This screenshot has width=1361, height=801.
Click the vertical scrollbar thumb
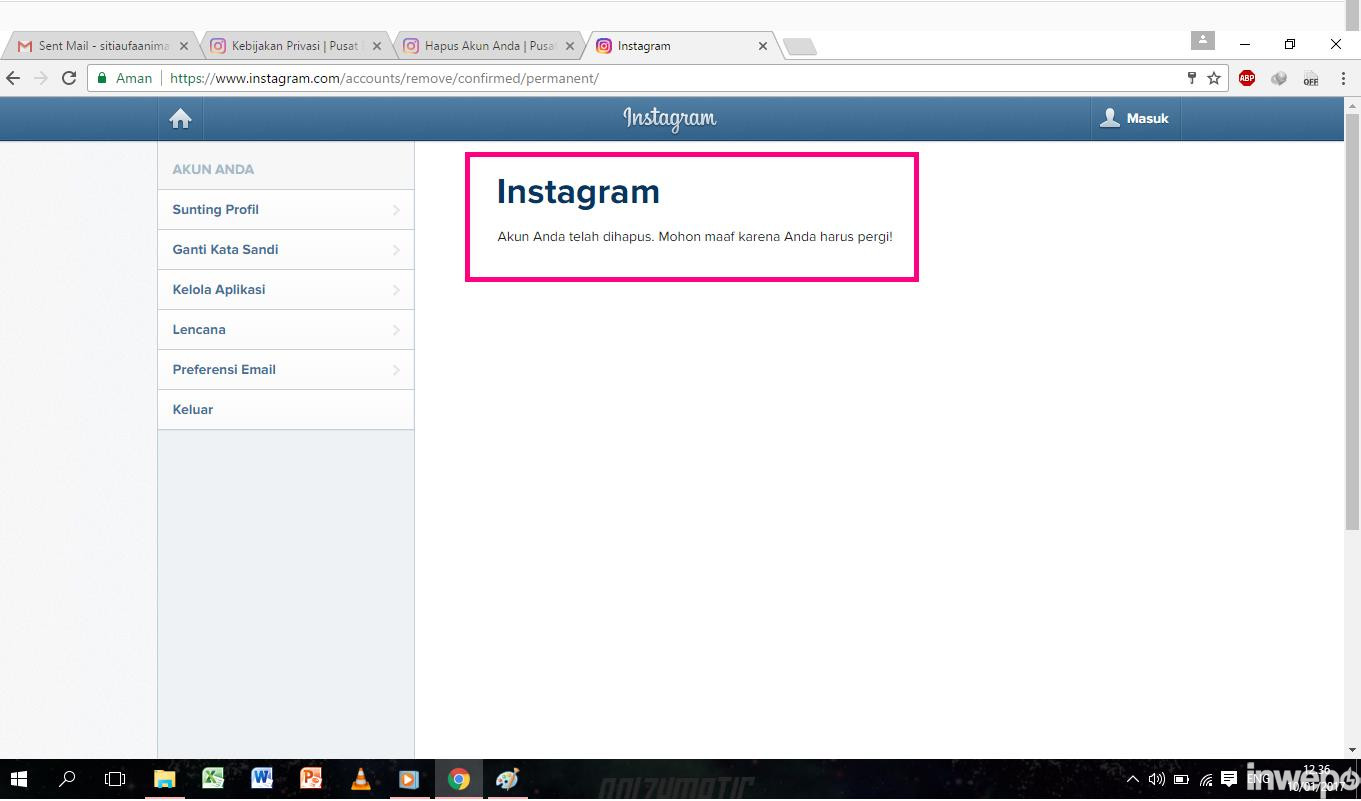coord(1352,320)
